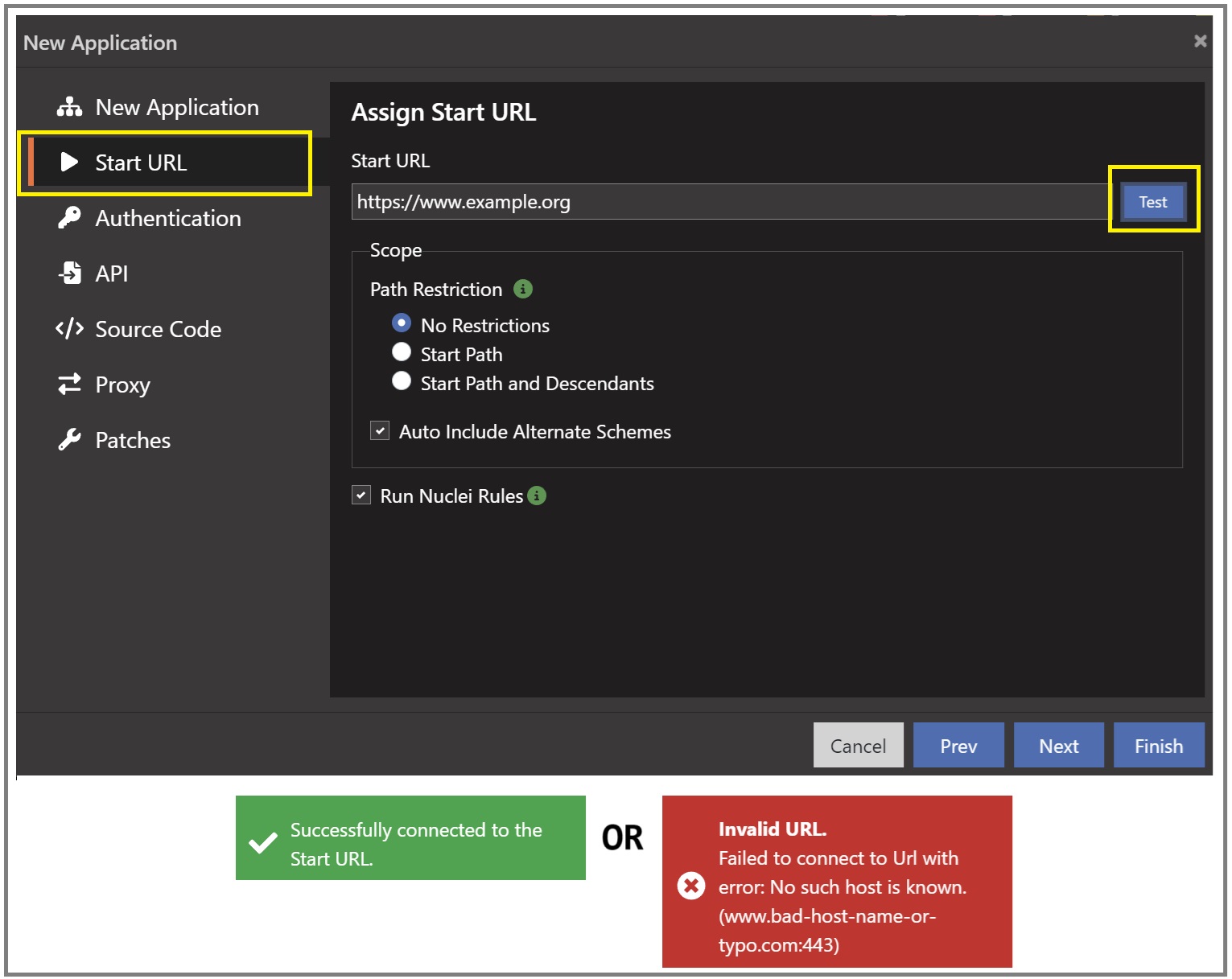Click the New Application sitemap icon
Image resolution: width=1232 pixels, height=979 pixels.
(69, 107)
